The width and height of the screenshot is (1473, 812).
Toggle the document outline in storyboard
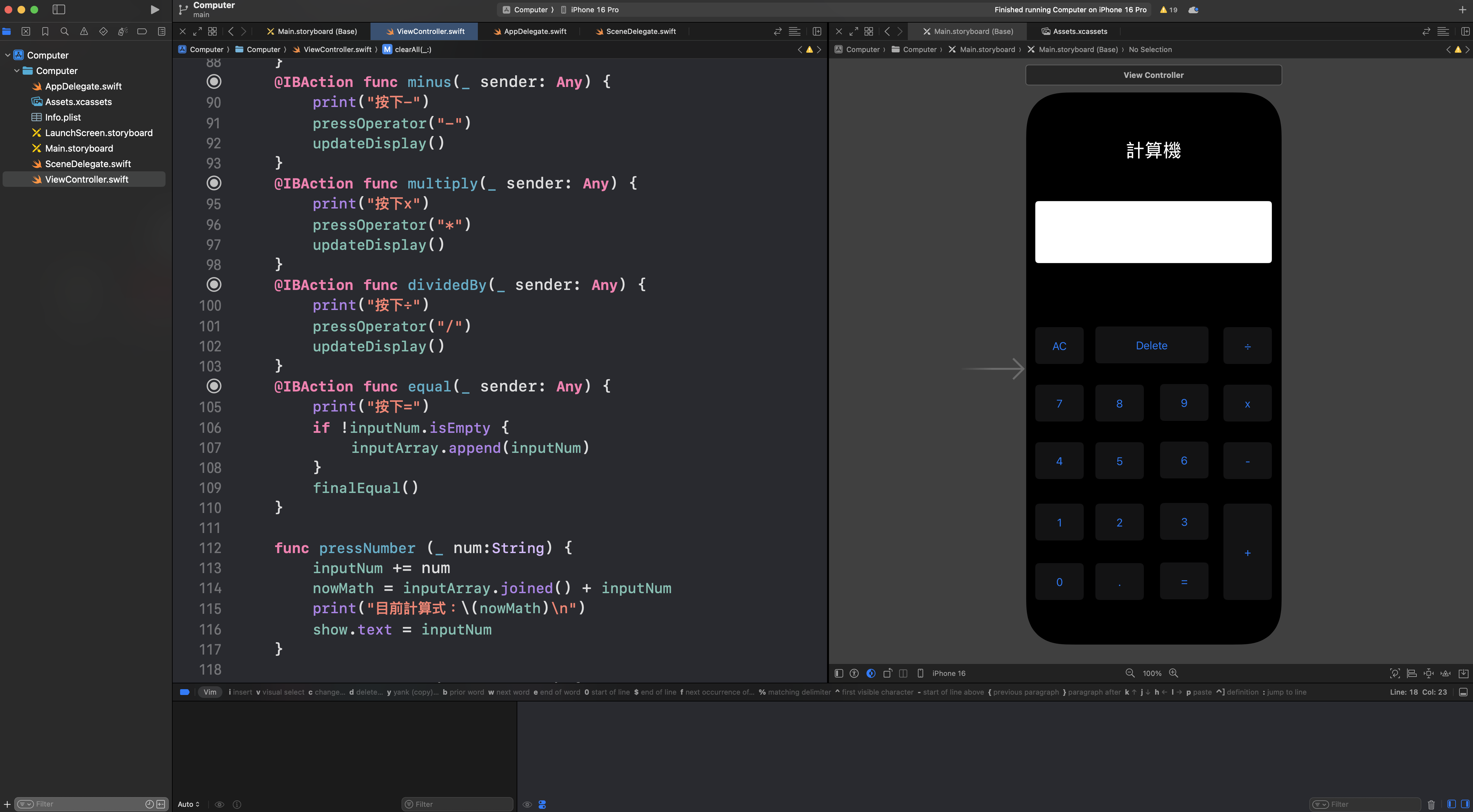(839, 673)
